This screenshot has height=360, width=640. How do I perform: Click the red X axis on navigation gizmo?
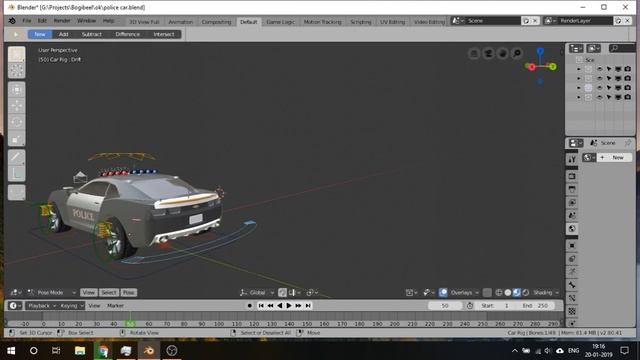pos(531,67)
